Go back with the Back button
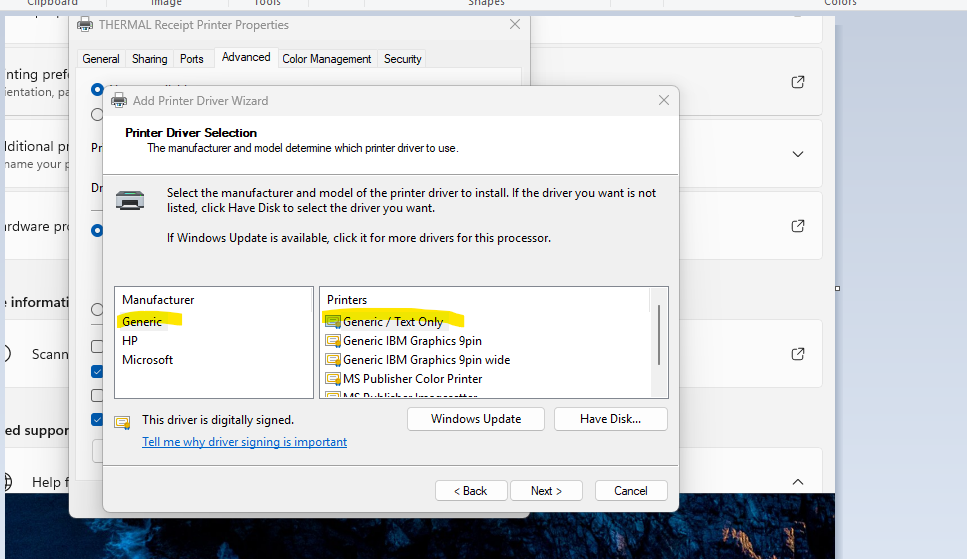Image resolution: width=967 pixels, height=559 pixels. point(471,491)
